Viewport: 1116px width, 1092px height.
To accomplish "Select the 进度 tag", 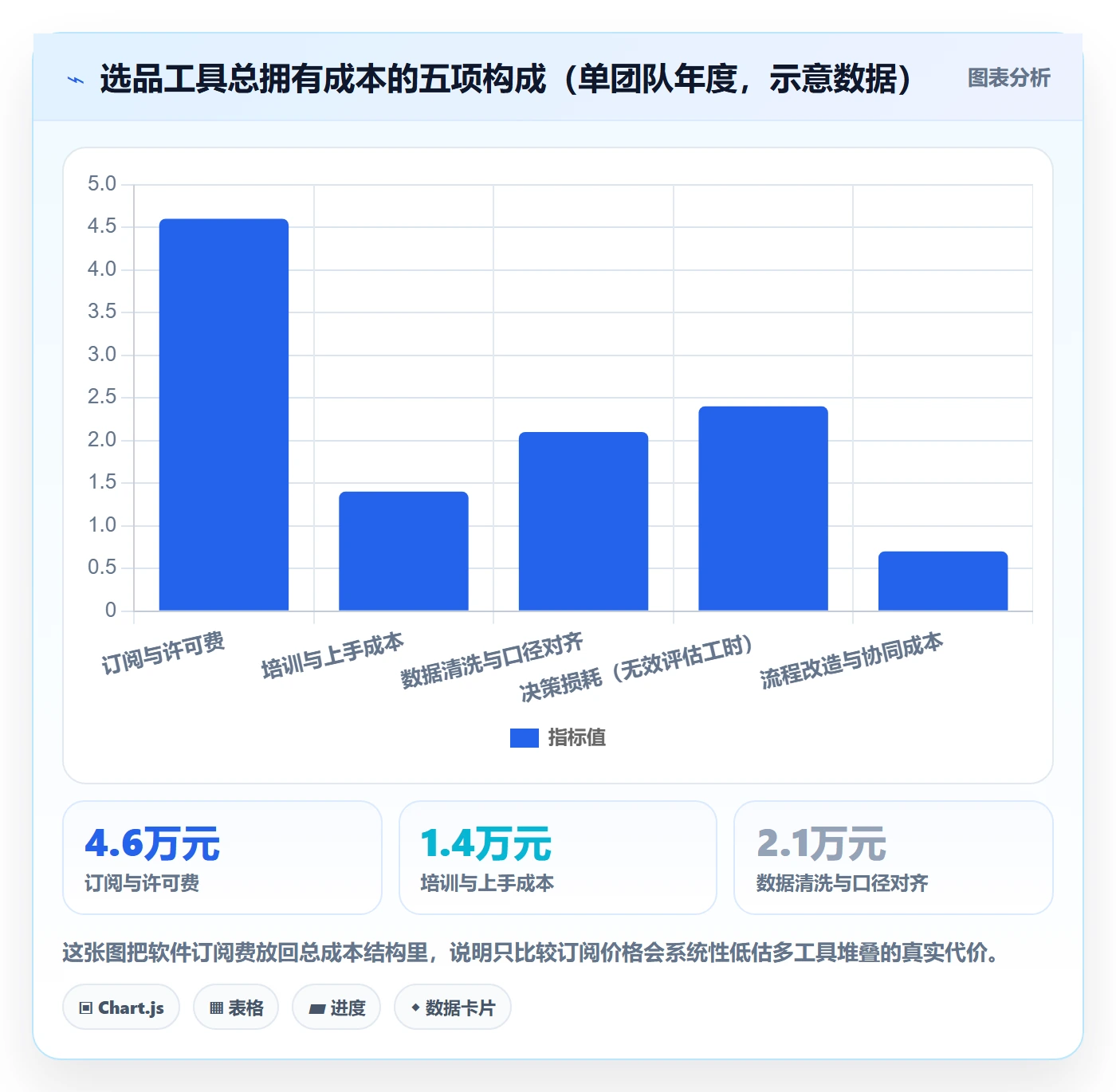I will (336, 1008).
